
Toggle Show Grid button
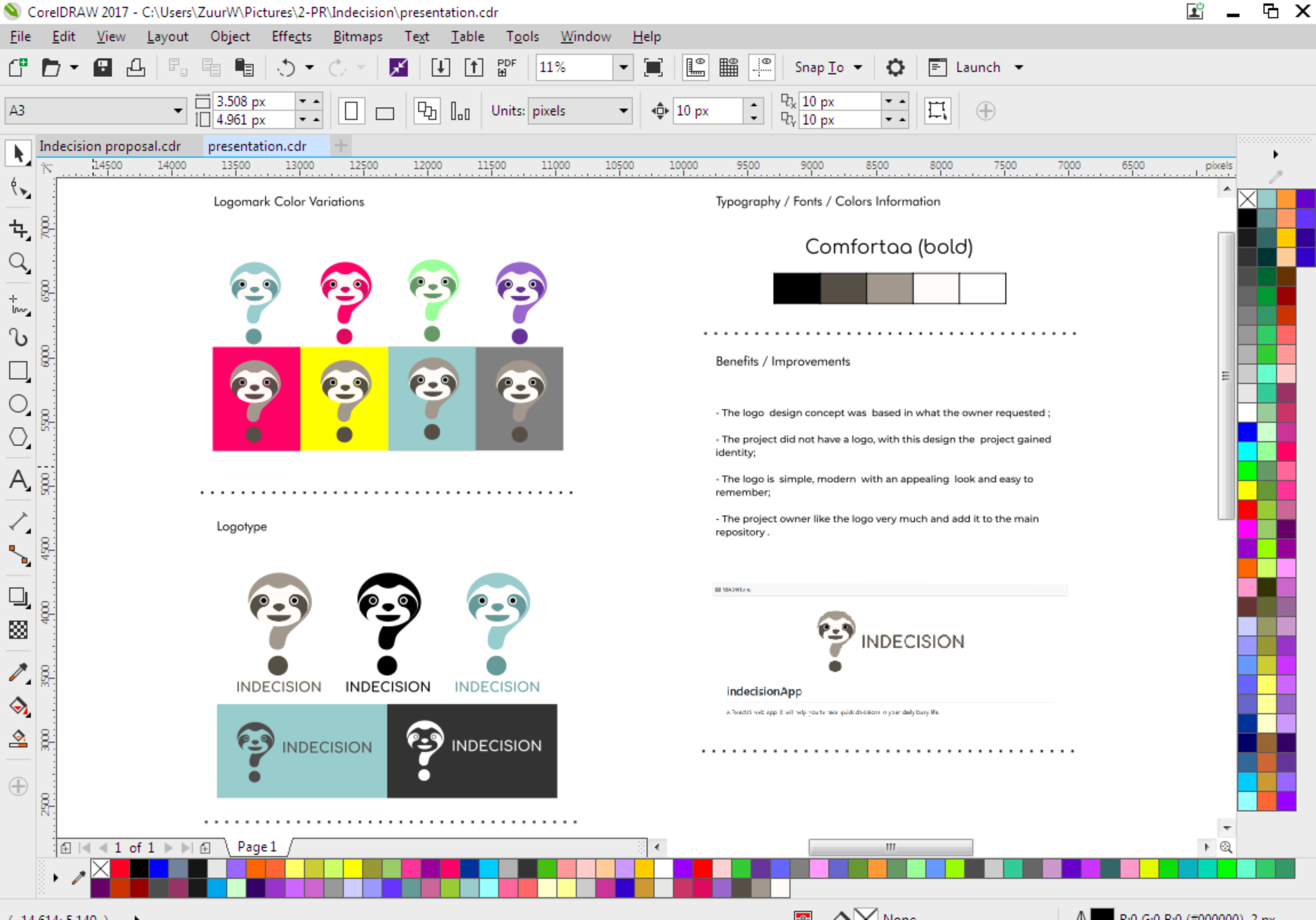coord(728,68)
